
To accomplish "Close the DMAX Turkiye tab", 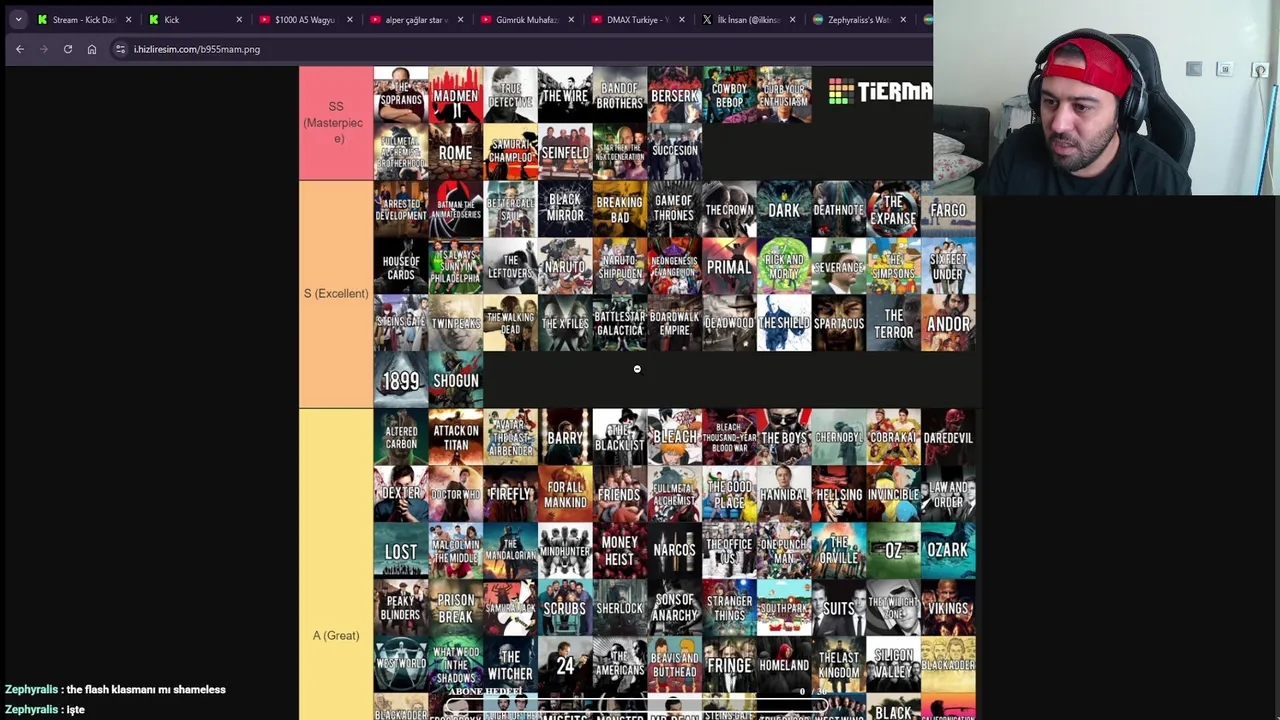I will point(682,20).
